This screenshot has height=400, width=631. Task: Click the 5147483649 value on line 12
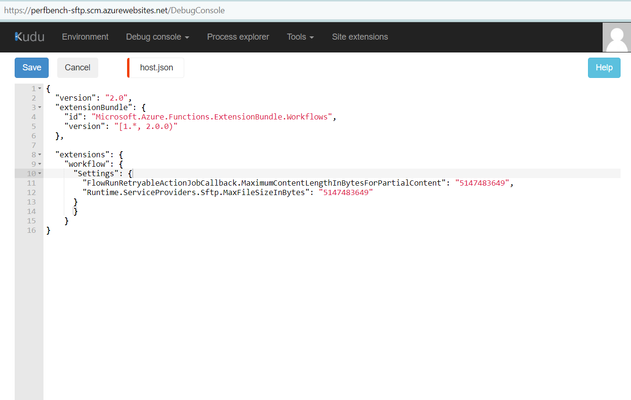click(x=346, y=192)
